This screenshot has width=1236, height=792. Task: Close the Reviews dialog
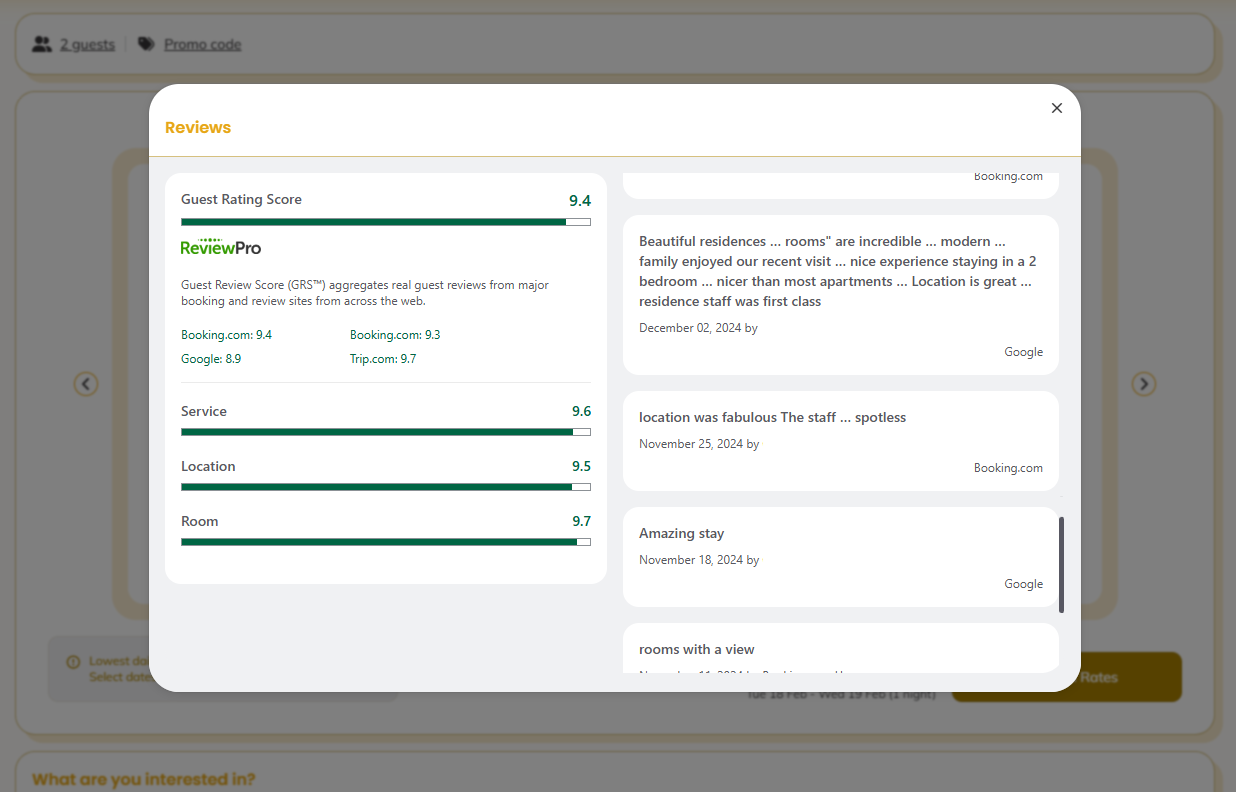click(x=1057, y=108)
